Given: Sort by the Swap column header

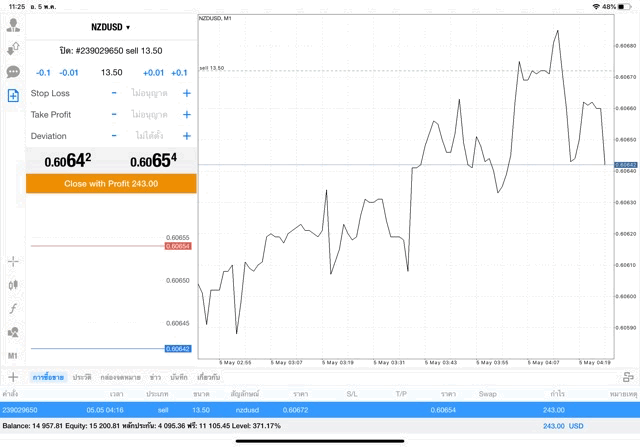Looking at the screenshot, I should click(x=487, y=394).
